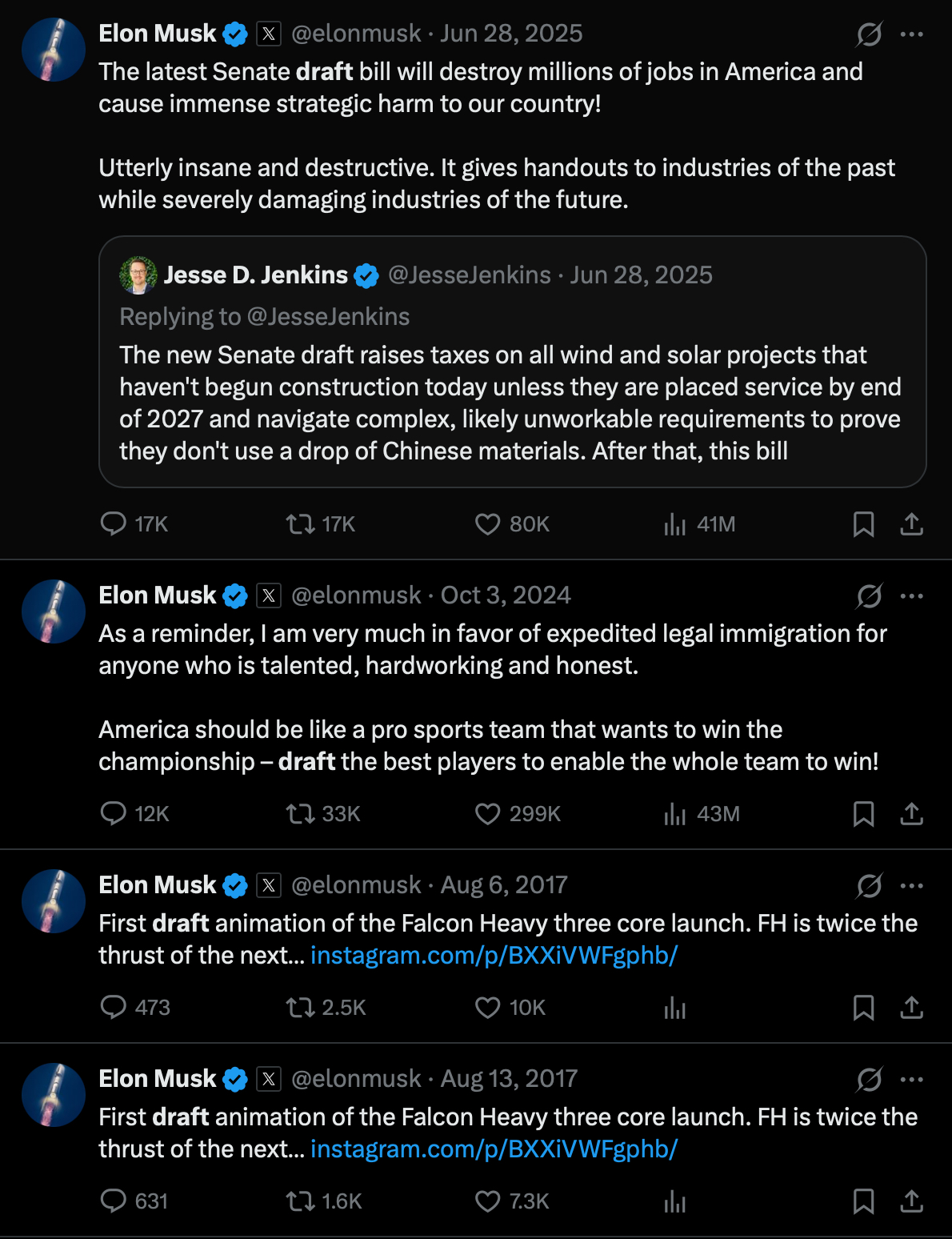This screenshot has height=1239, width=952.
Task: Like the expedited legal immigration tweet
Action: click(487, 814)
